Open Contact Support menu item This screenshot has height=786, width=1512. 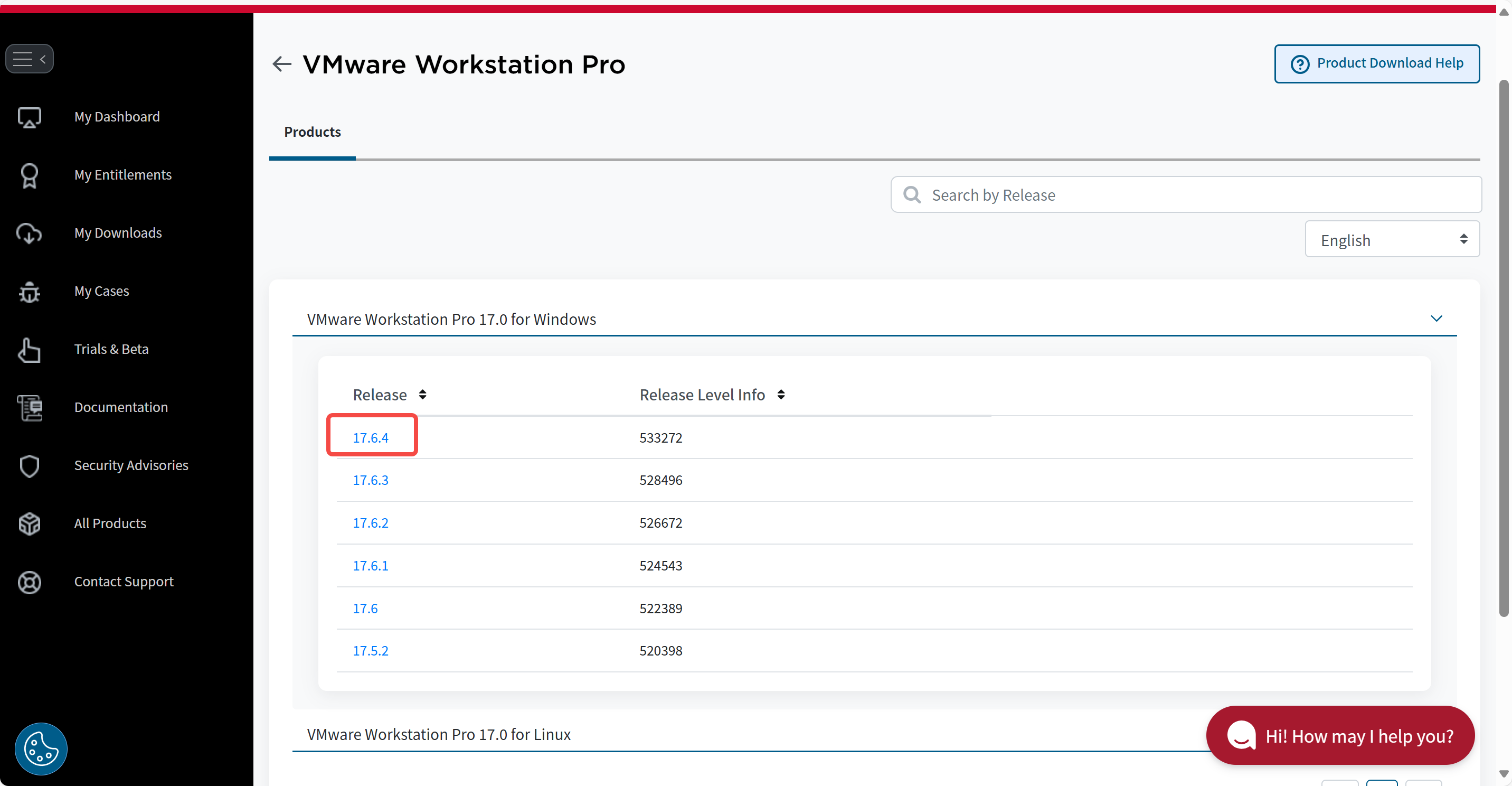124,582
